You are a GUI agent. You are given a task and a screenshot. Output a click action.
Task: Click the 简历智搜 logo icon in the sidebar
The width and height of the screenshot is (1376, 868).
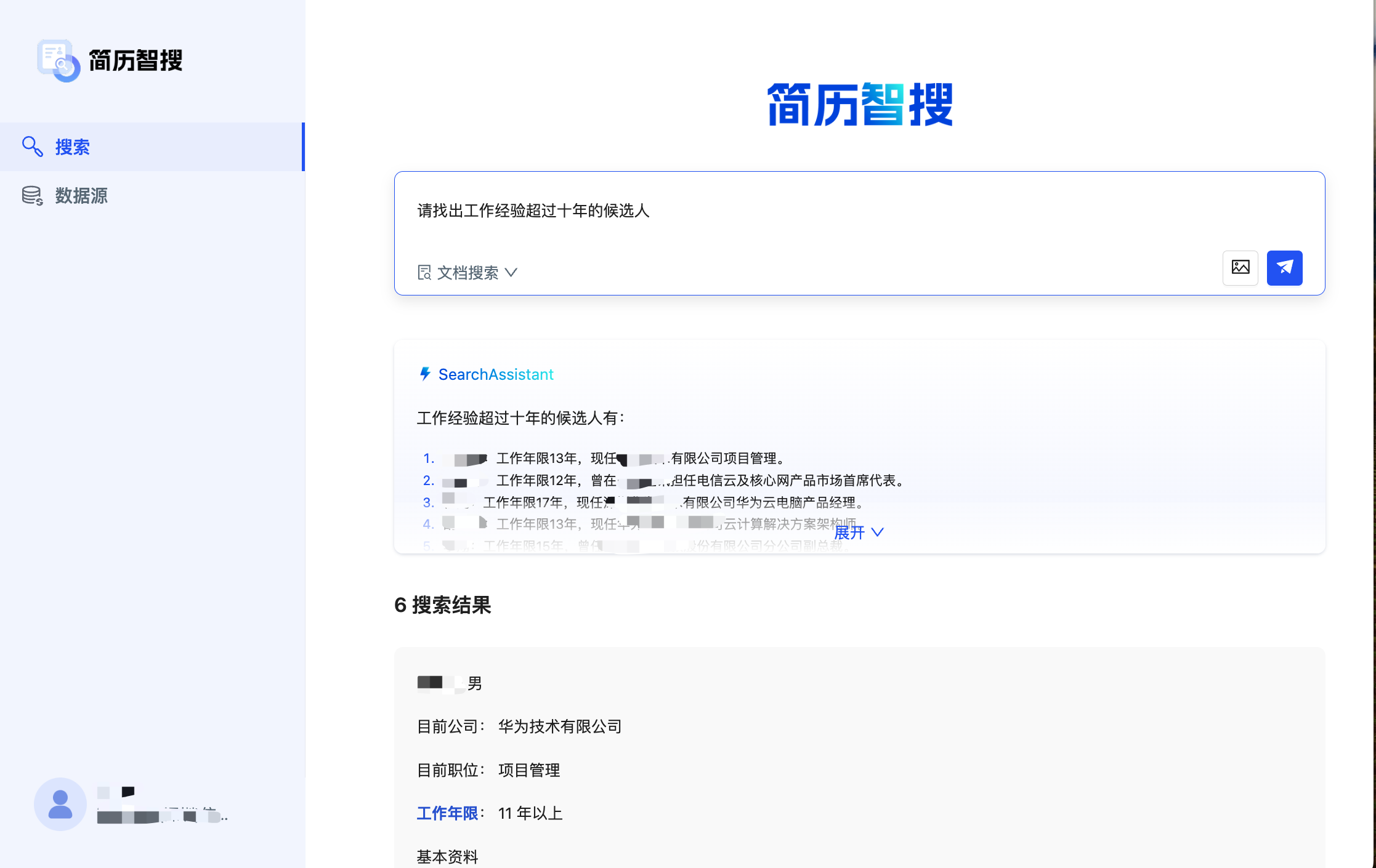coord(59,60)
